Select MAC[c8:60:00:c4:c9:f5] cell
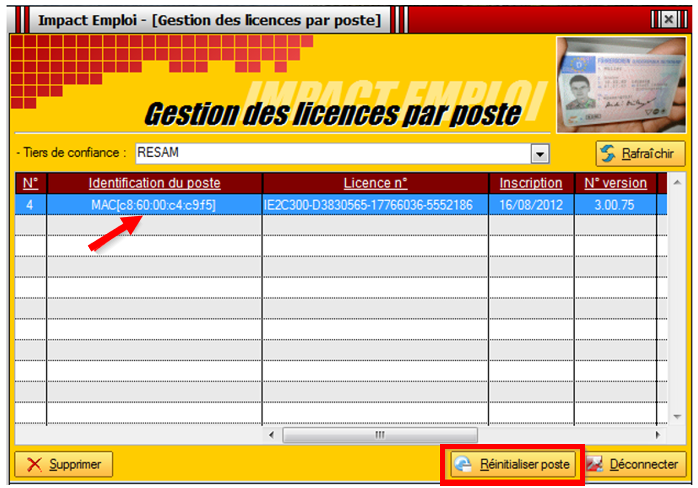 point(154,205)
